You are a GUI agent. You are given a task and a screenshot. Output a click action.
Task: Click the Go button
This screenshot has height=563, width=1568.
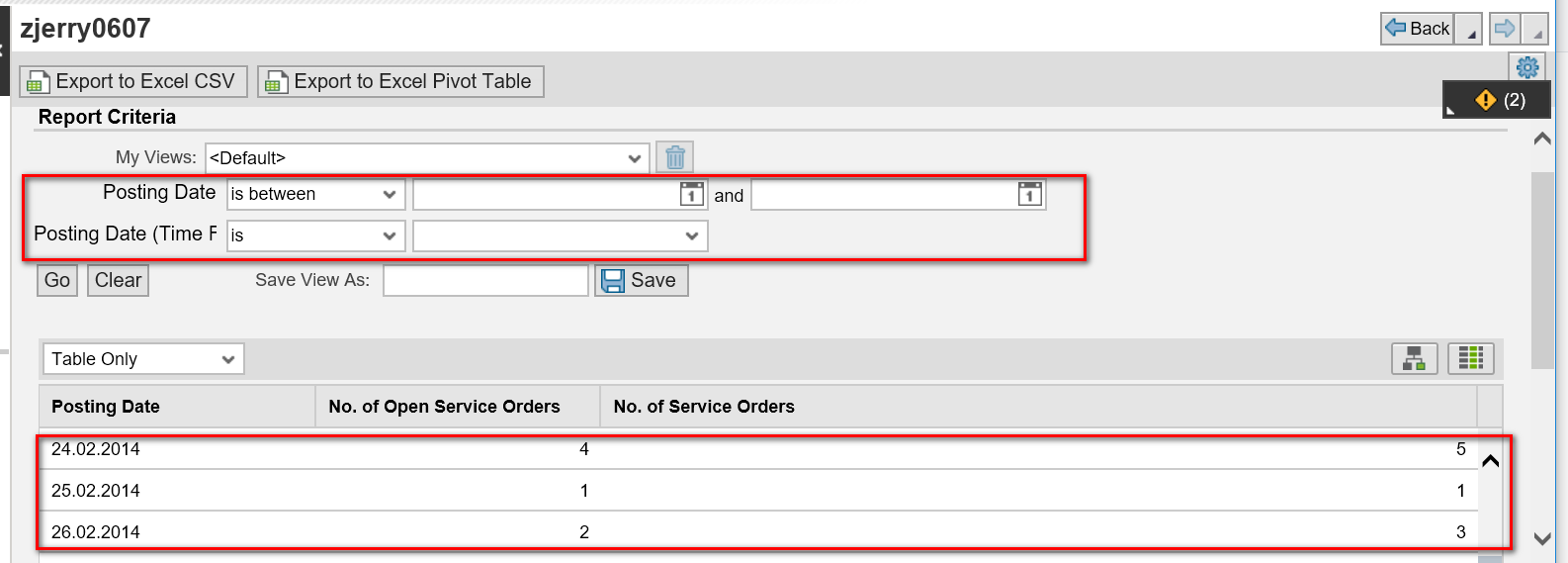pos(57,280)
